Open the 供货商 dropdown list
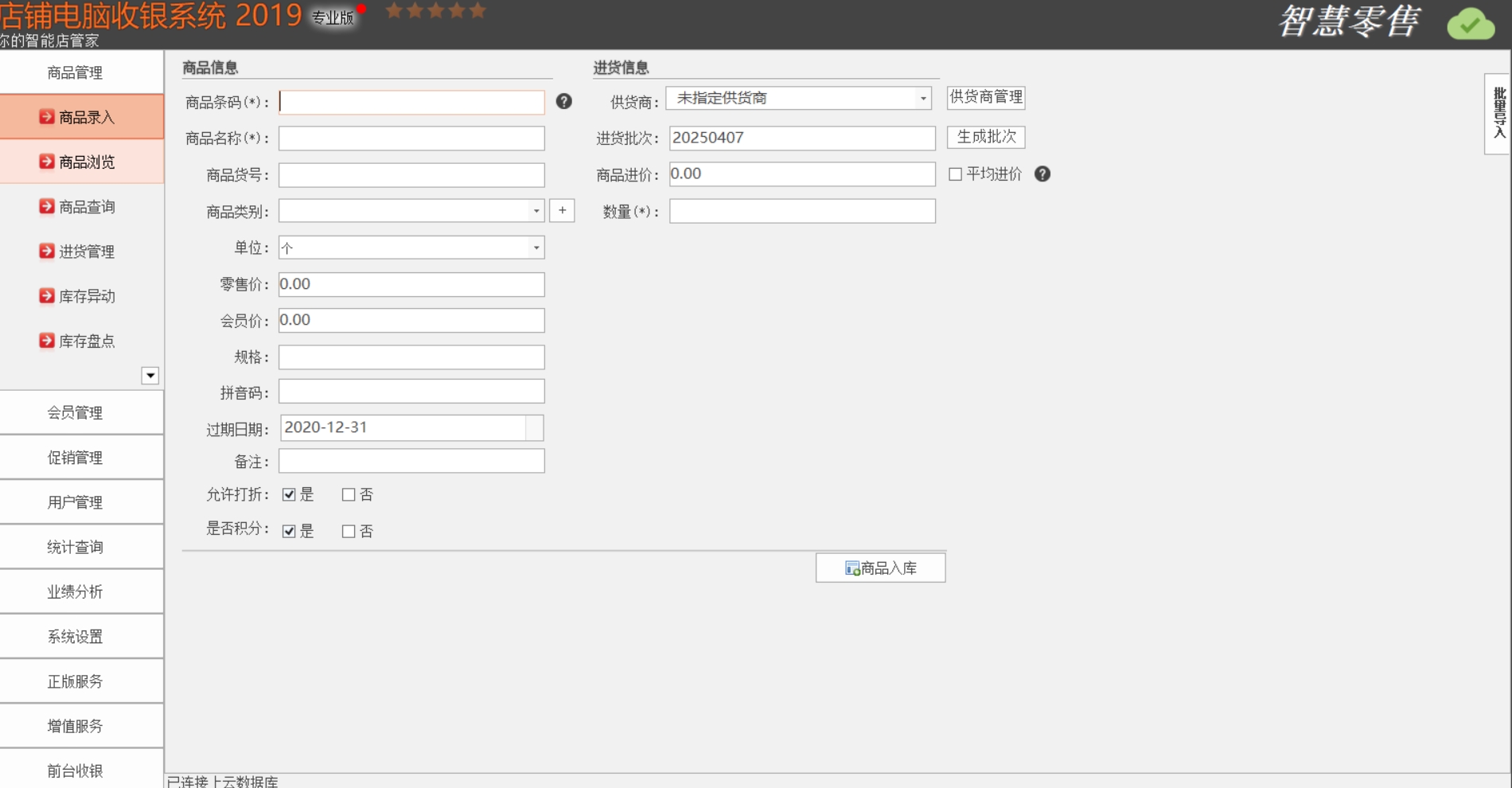Image resolution: width=1512 pixels, height=788 pixels. click(x=922, y=99)
